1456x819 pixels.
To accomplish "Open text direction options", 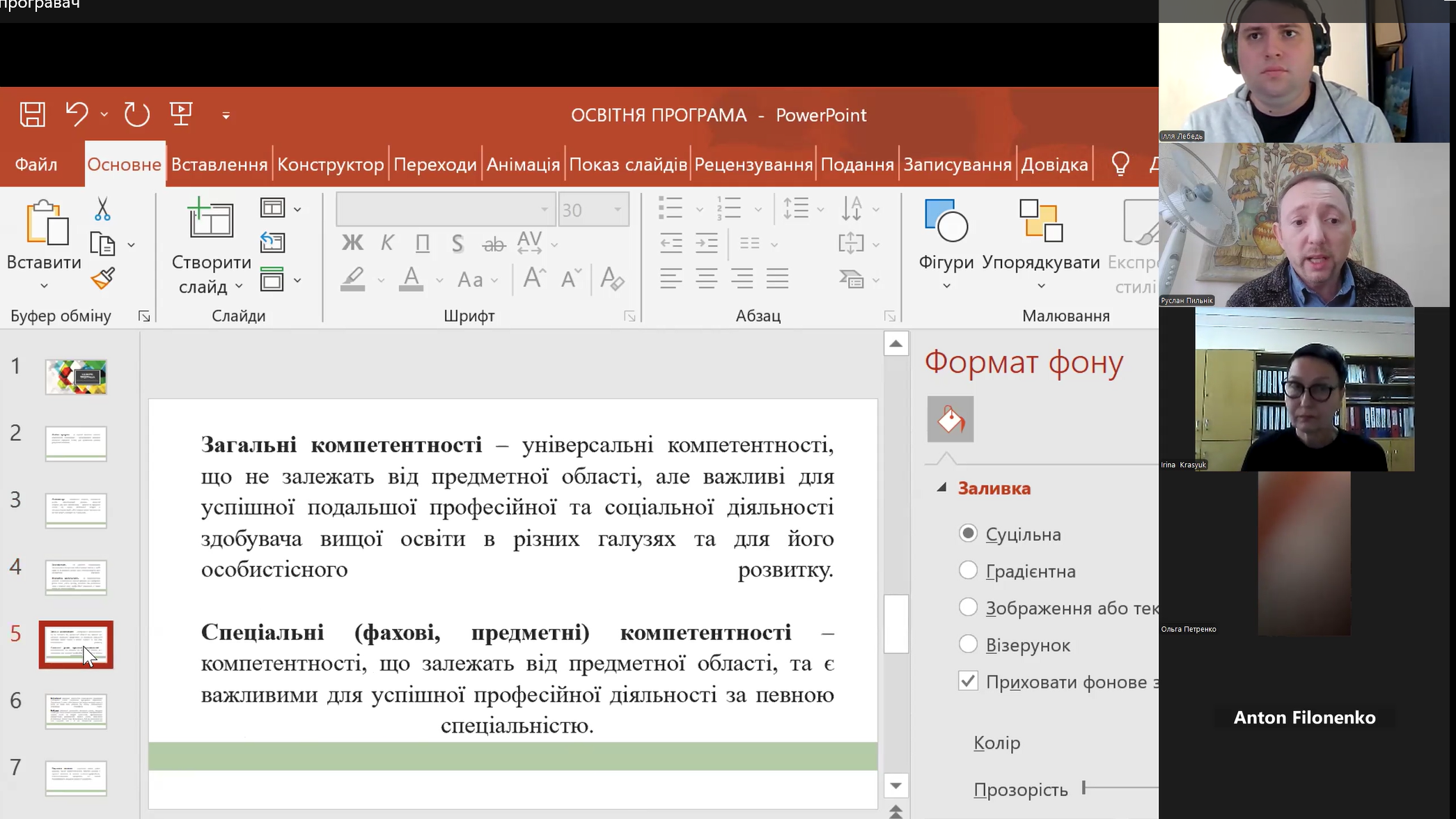I will (860, 208).
